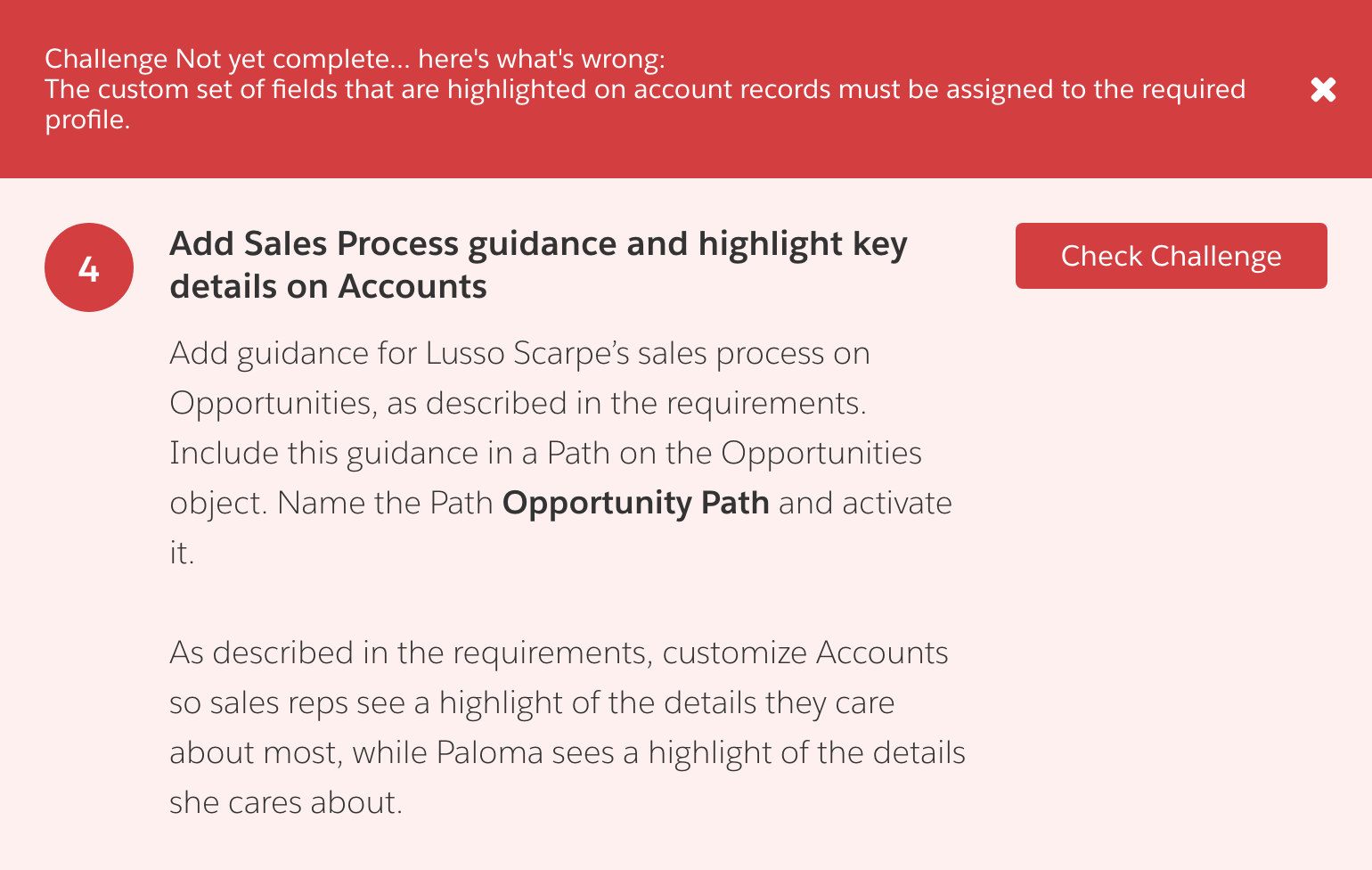This screenshot has height=870, width=1372.
Task: Select the "Add Sales Process guidance" heading
Action: coord(538,244)
